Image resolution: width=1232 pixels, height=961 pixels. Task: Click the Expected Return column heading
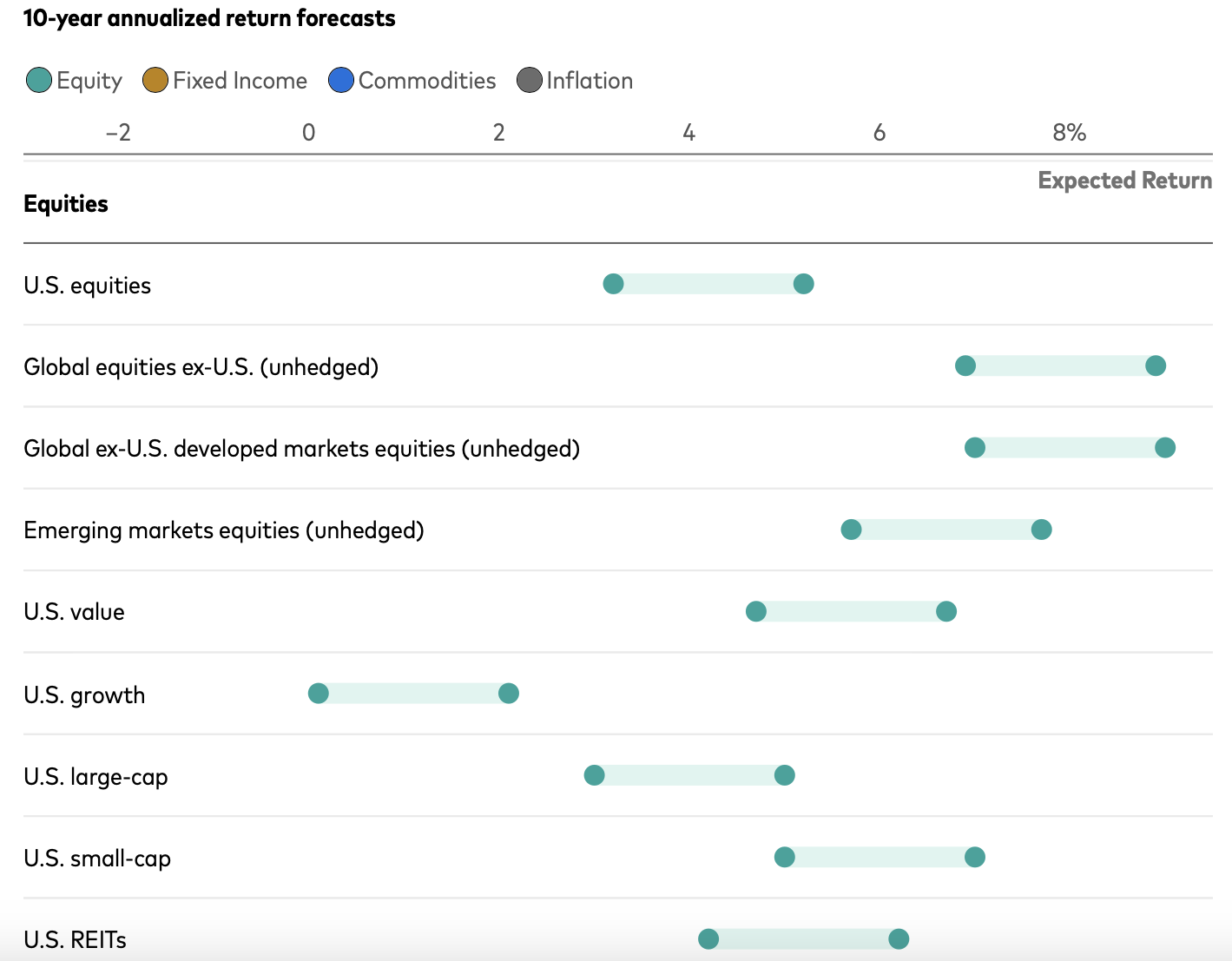pos(1124,181)
